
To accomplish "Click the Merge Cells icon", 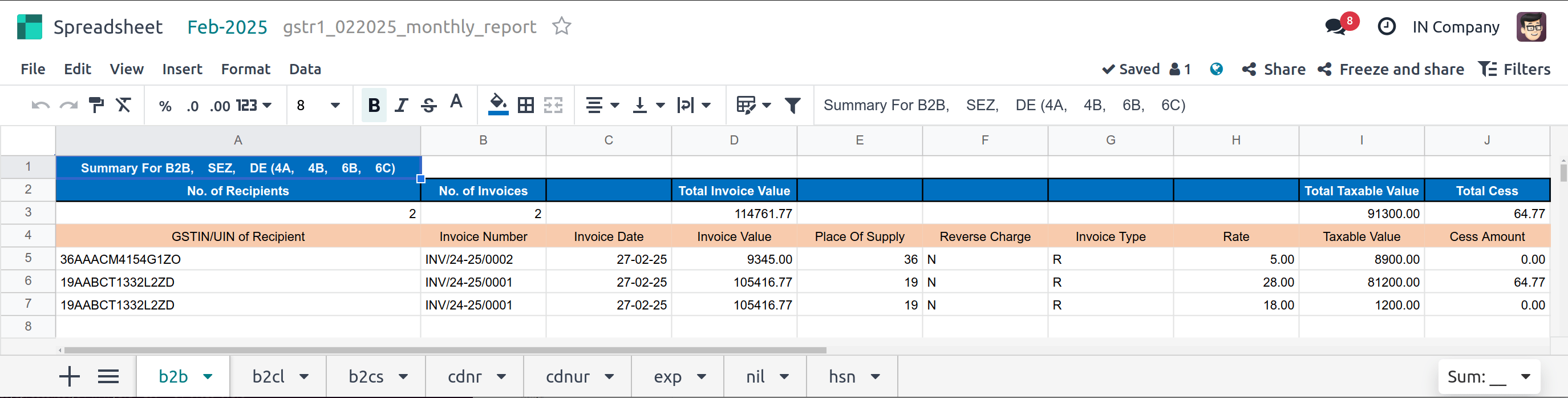I will 553,106.
